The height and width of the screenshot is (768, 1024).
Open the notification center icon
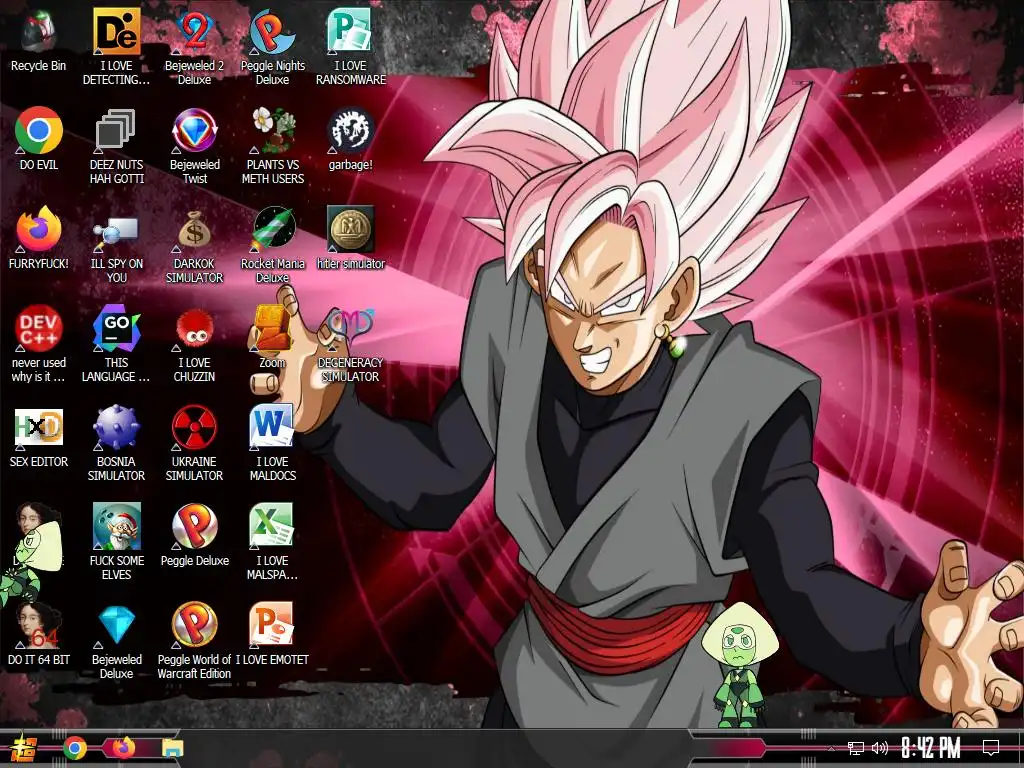[x=991, y=748]
